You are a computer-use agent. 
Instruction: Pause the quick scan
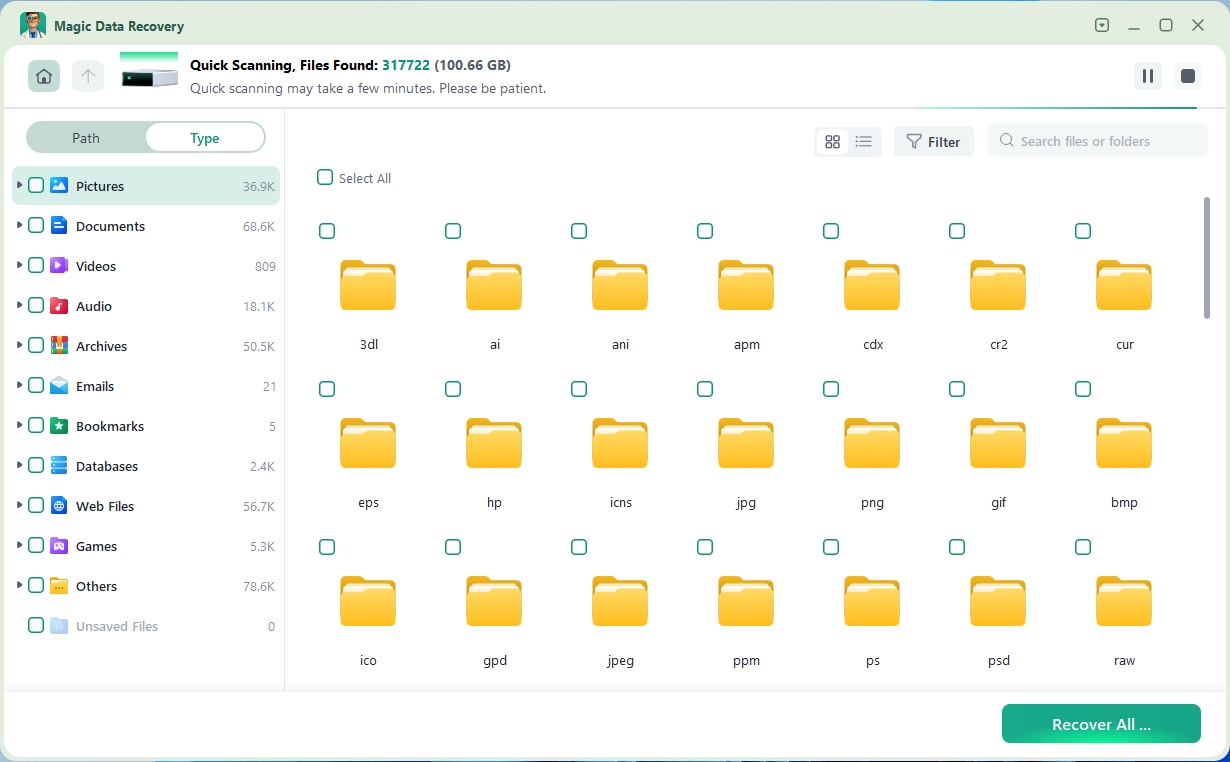[1147, 76]
